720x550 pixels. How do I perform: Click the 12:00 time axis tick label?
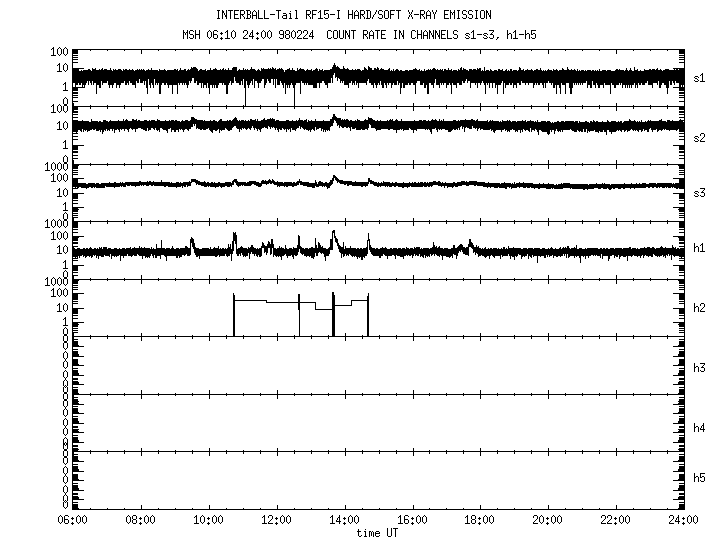click(x=276, y=520)
